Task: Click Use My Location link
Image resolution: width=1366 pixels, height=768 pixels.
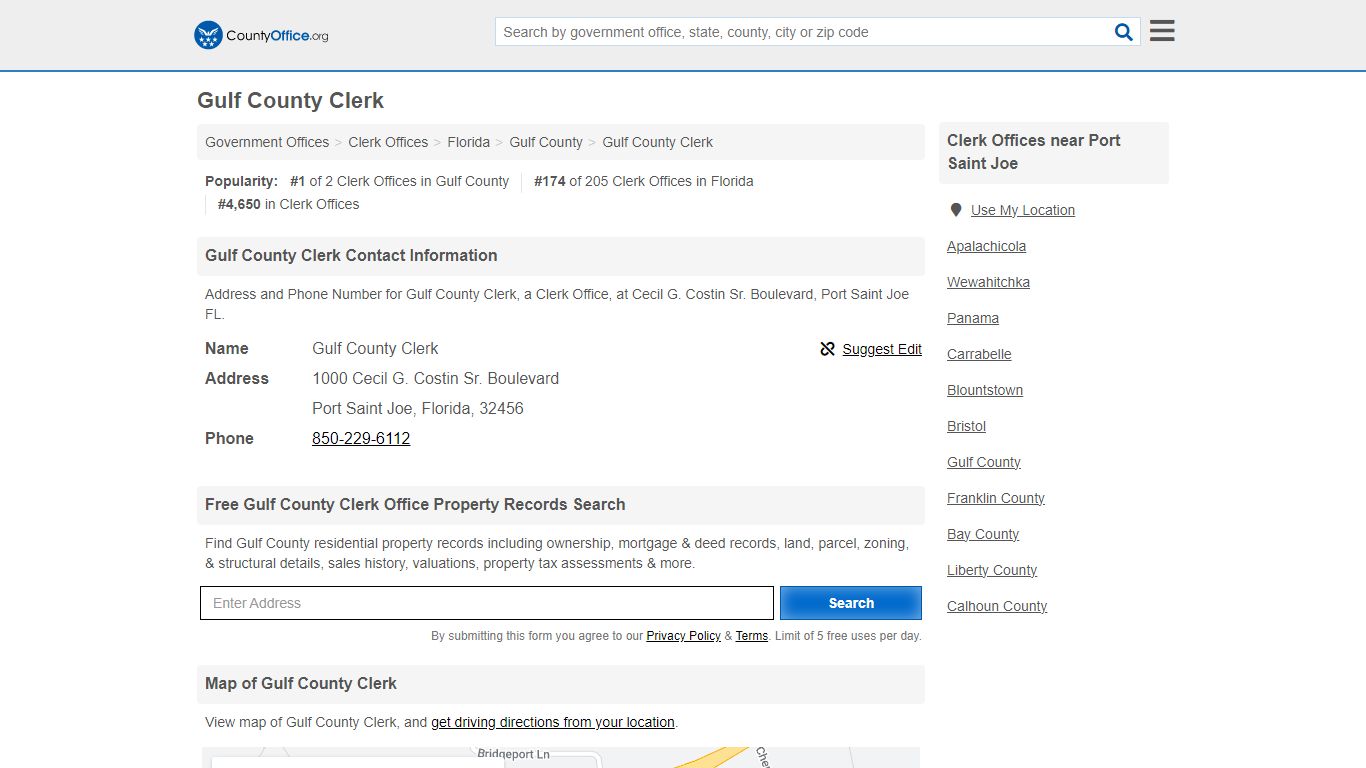Action: pos(1023,210)
